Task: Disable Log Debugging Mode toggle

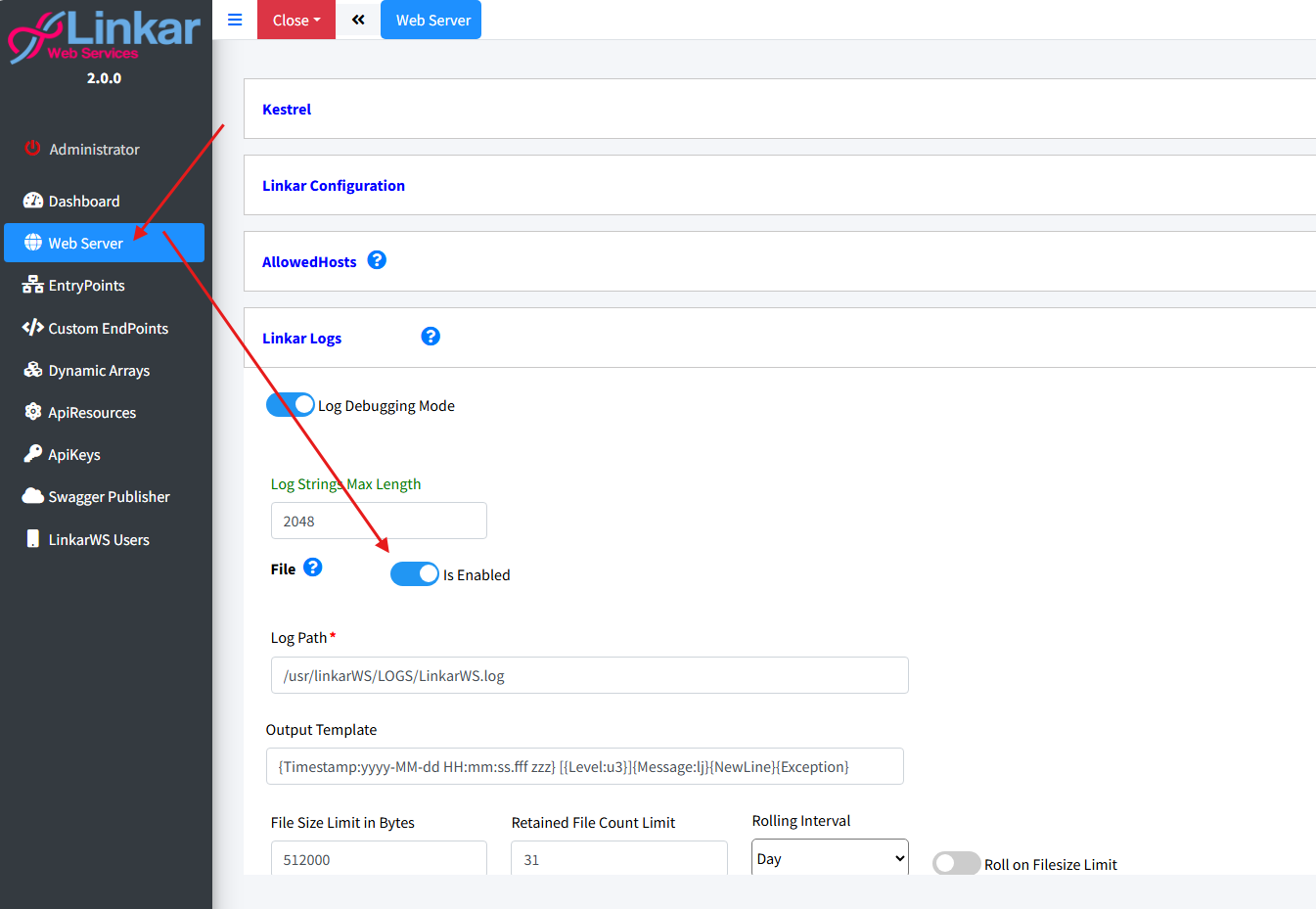Action: coord(291,405)
